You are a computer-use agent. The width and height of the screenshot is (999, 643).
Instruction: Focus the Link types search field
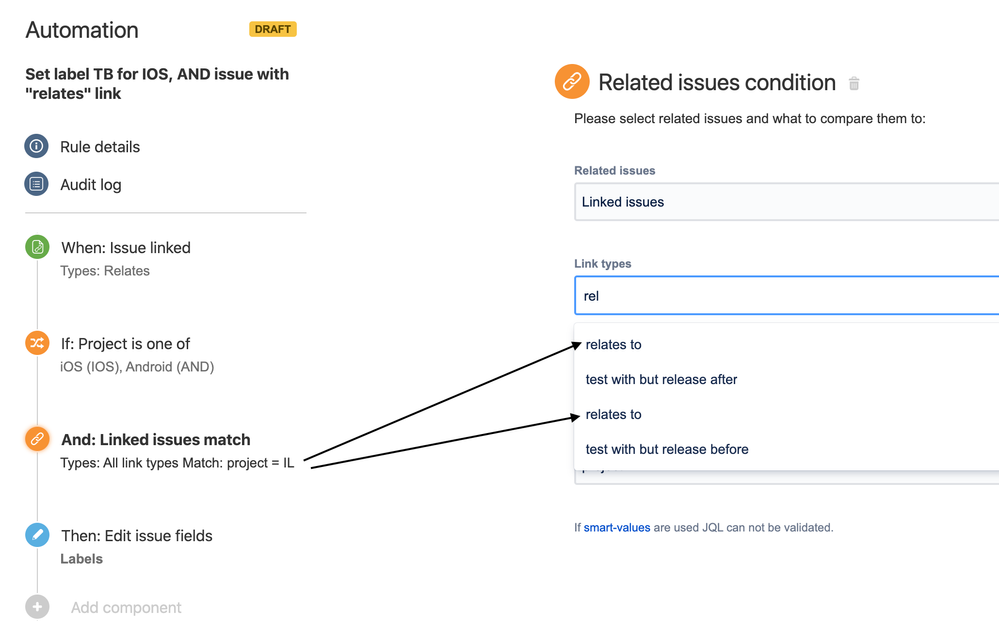click(786, 296)
